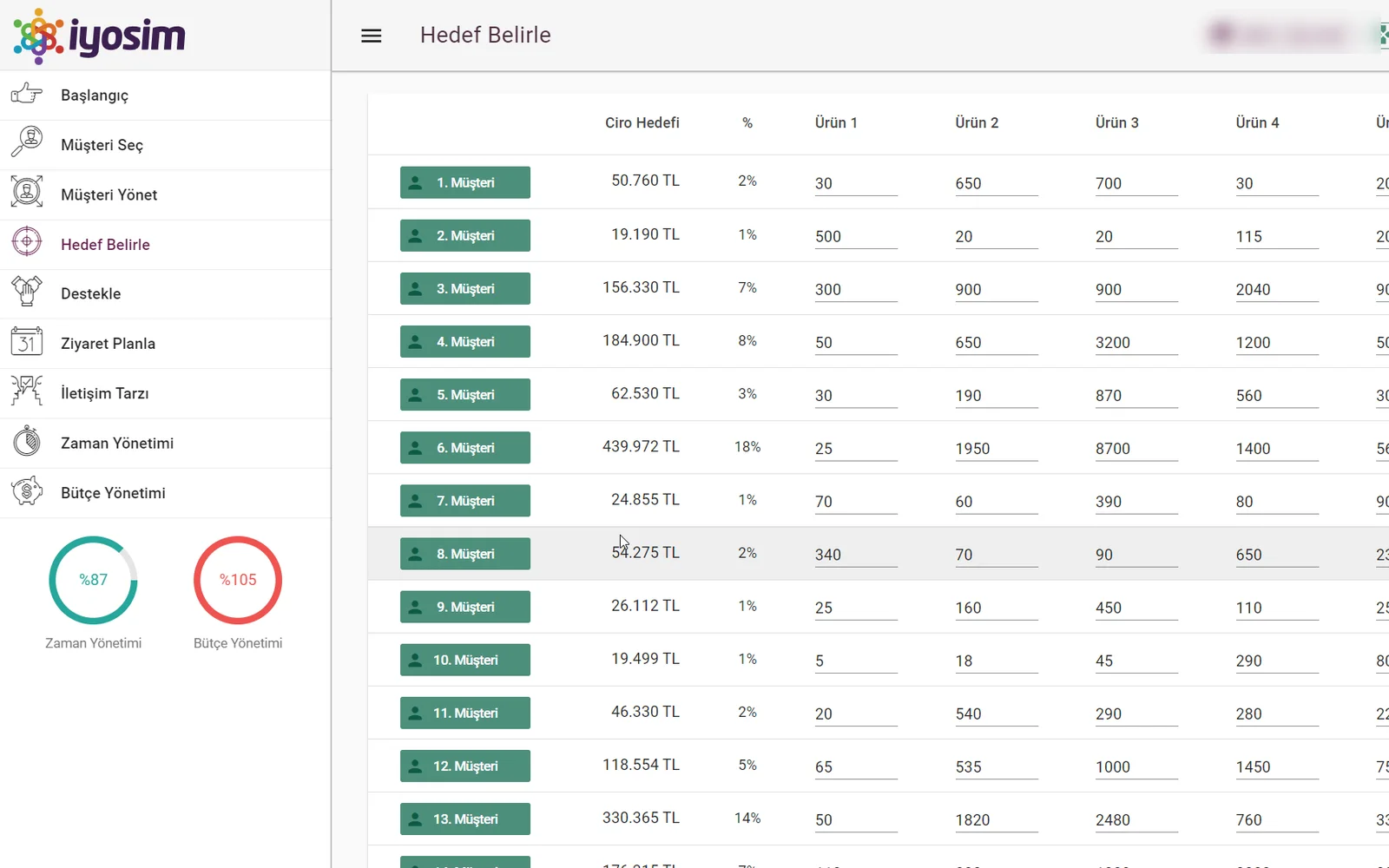
Task: Edit Ürün 3 value 3200 for 4. Müşteri
Action: (1136, 343)
